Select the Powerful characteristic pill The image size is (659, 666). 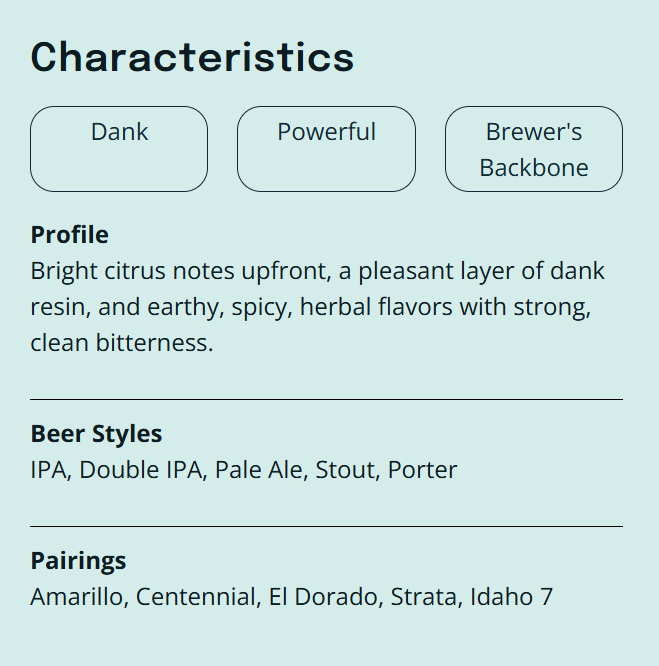(326, 148)
